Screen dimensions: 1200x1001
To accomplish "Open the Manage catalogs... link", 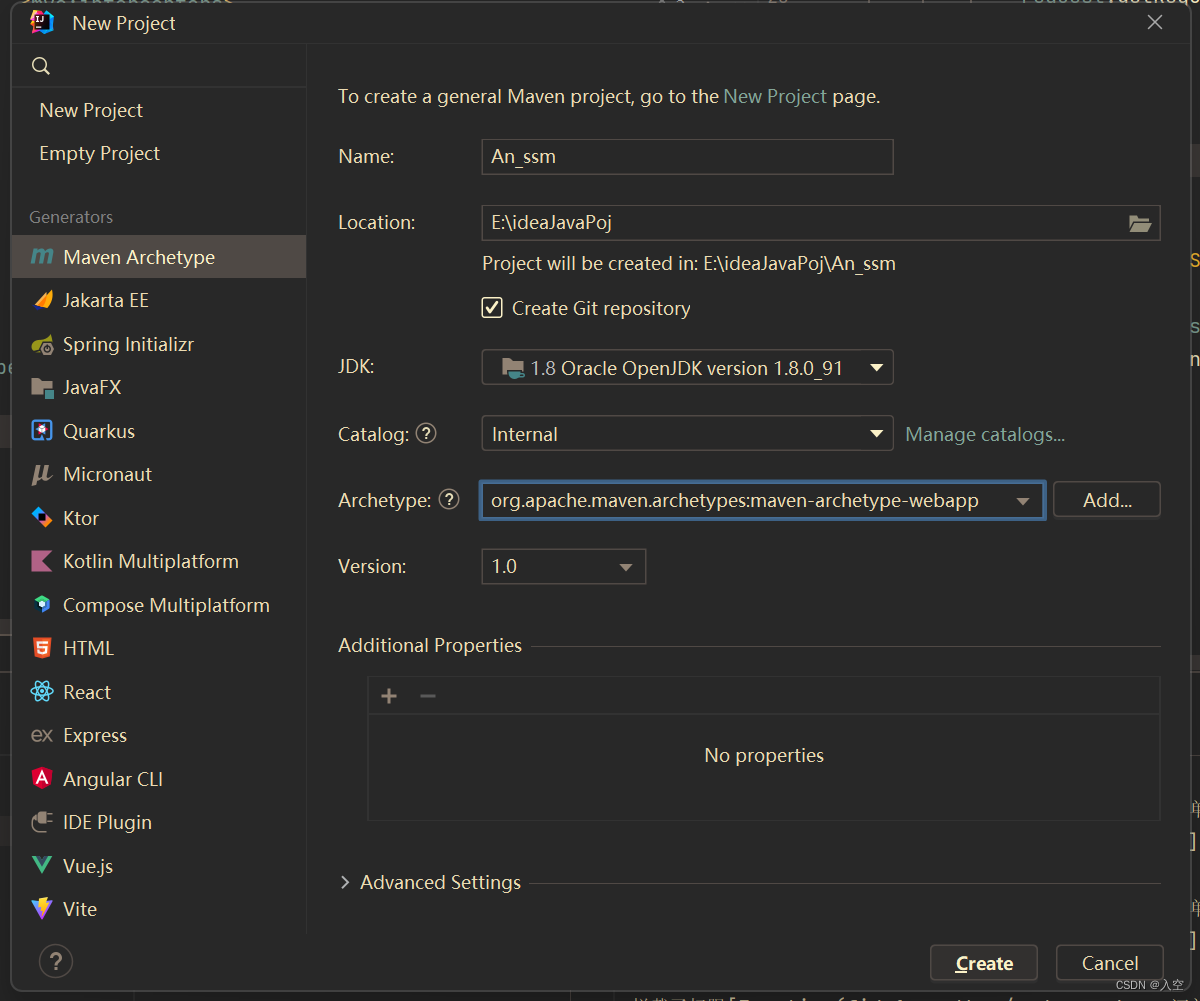I will [985, 434].
